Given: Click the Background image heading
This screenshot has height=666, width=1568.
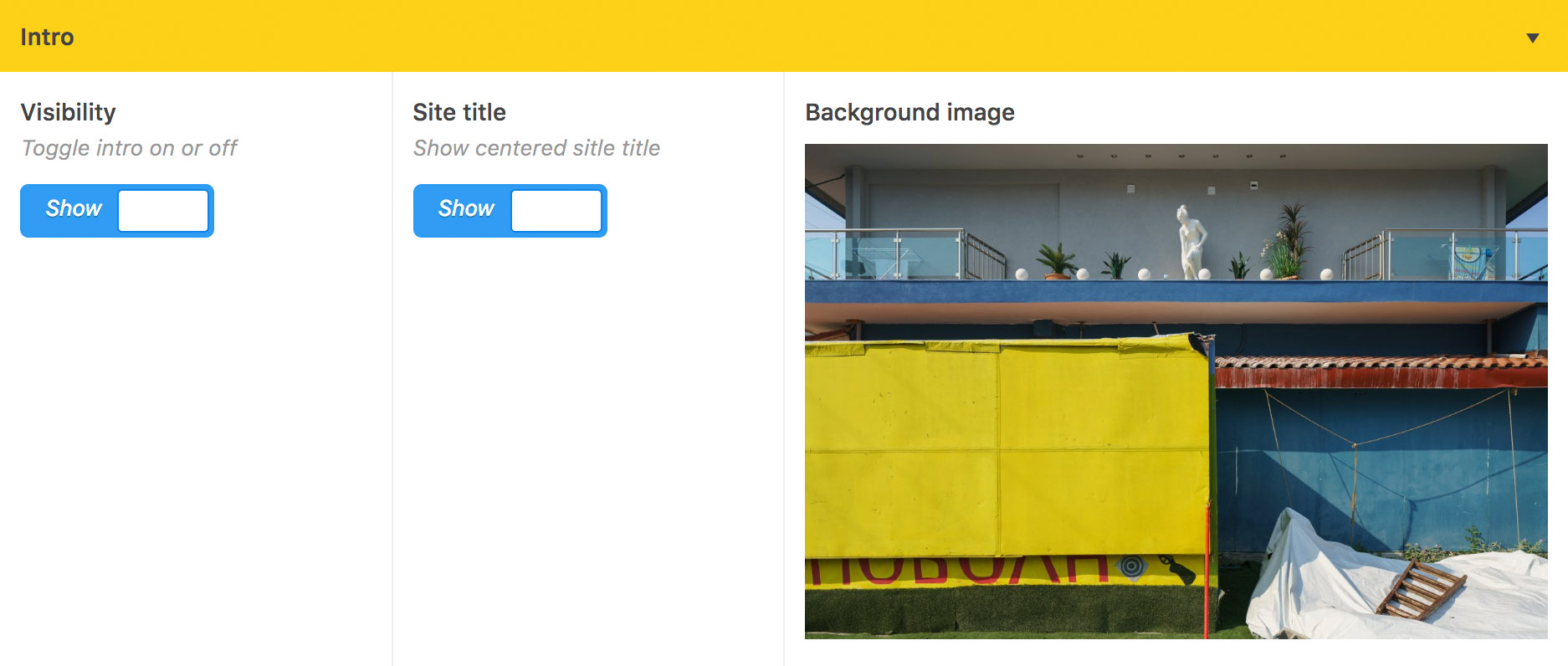Looking at the screenshot, I should coord(910,112).
